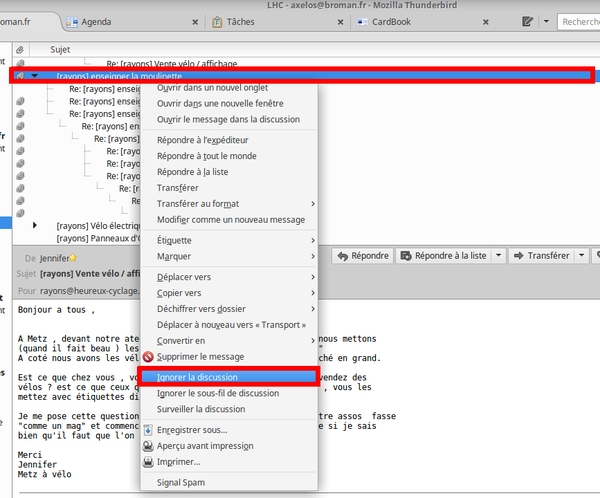Collapse the 'enseigner la moulinette' thread
Image resolution: width=600 pixels, height=498 pixels.
pos(35,76)
